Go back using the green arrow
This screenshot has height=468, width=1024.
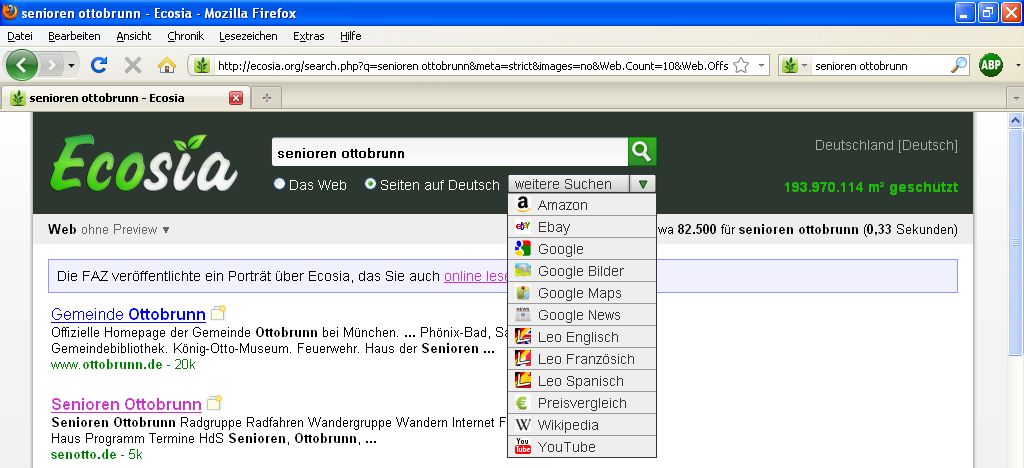click(x=22, y=65)
